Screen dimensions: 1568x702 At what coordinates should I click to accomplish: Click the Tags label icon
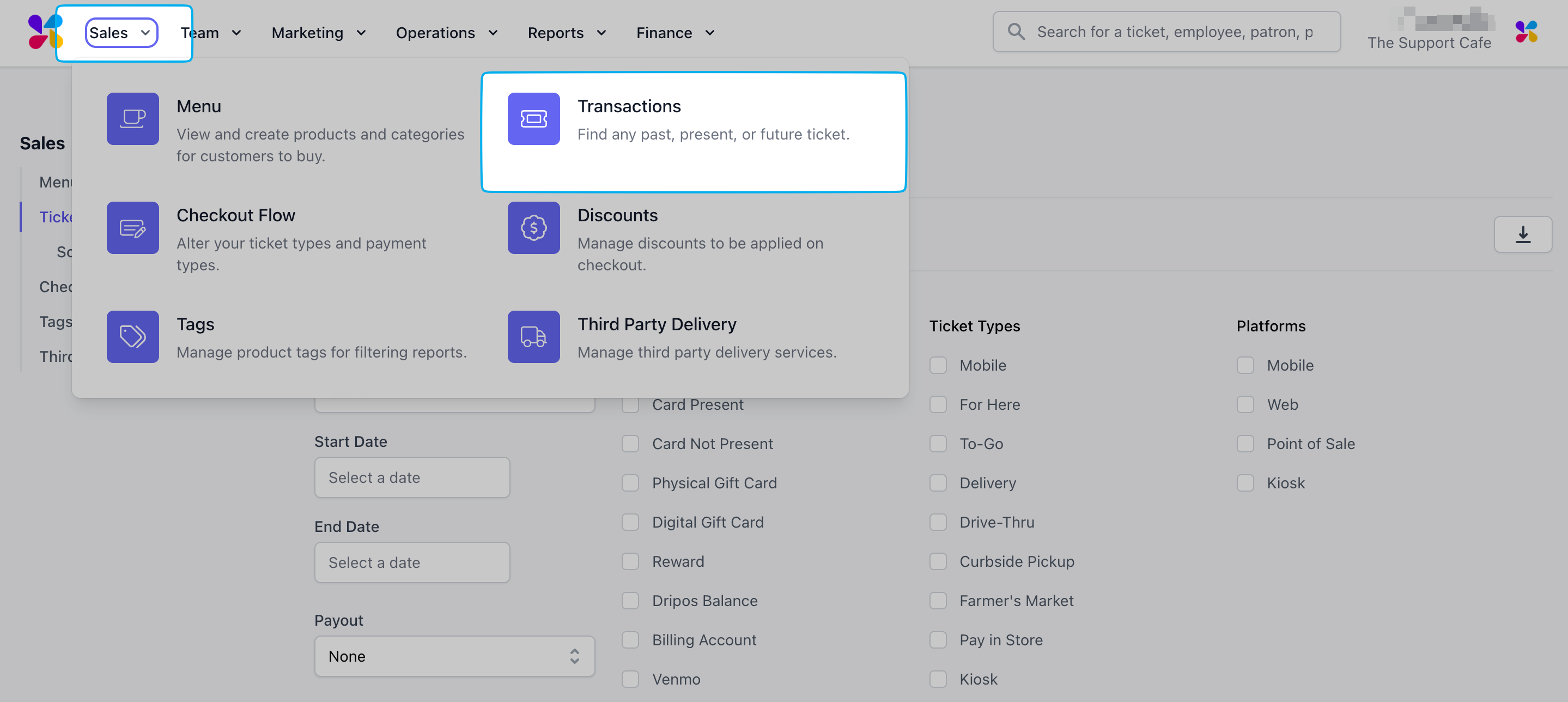133,337
